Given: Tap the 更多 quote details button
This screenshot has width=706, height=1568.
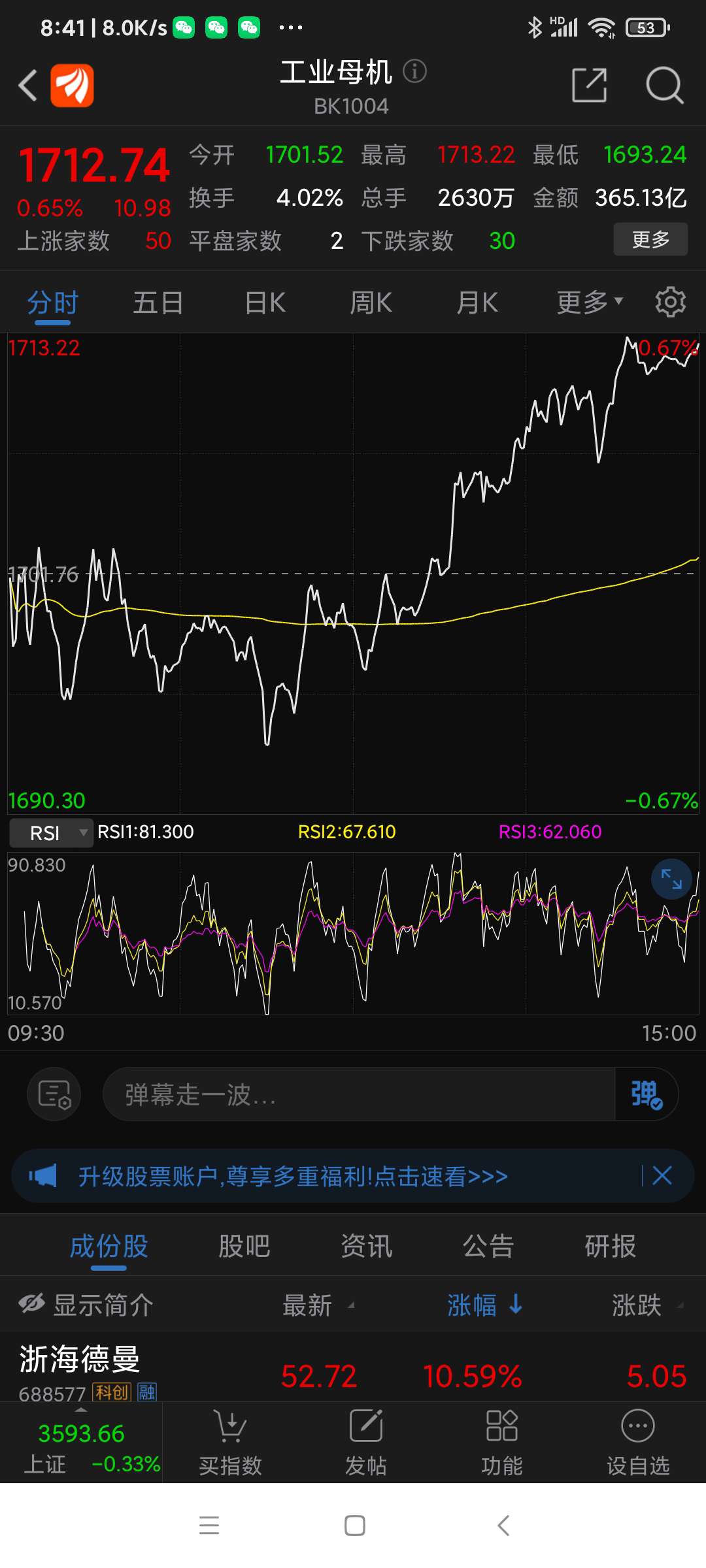Looking at the screenshot, I should coord(650,239).
